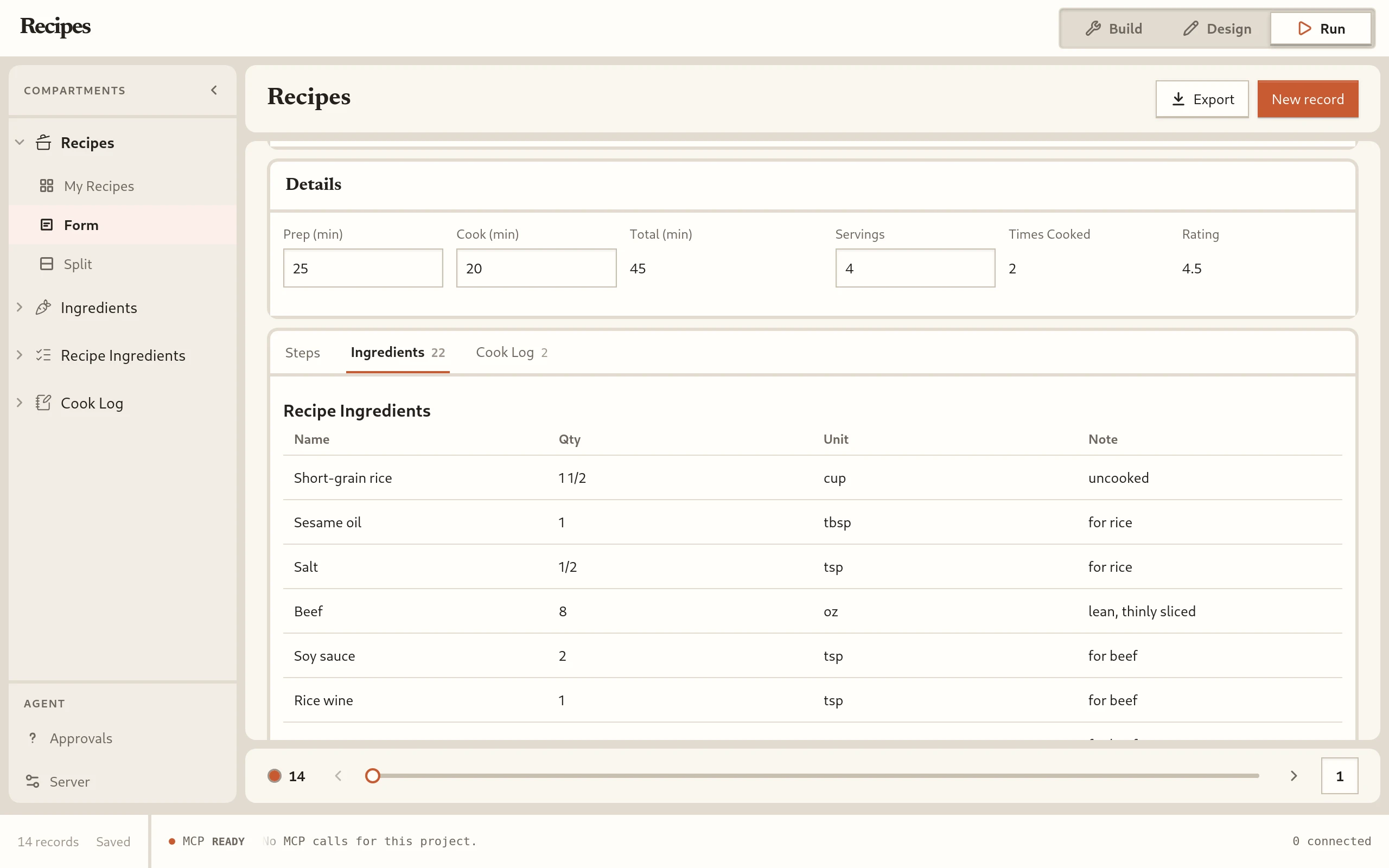Screen dimensions: 1389x868
Task: Go to next record arrow
Action: tap(1294, 776)
